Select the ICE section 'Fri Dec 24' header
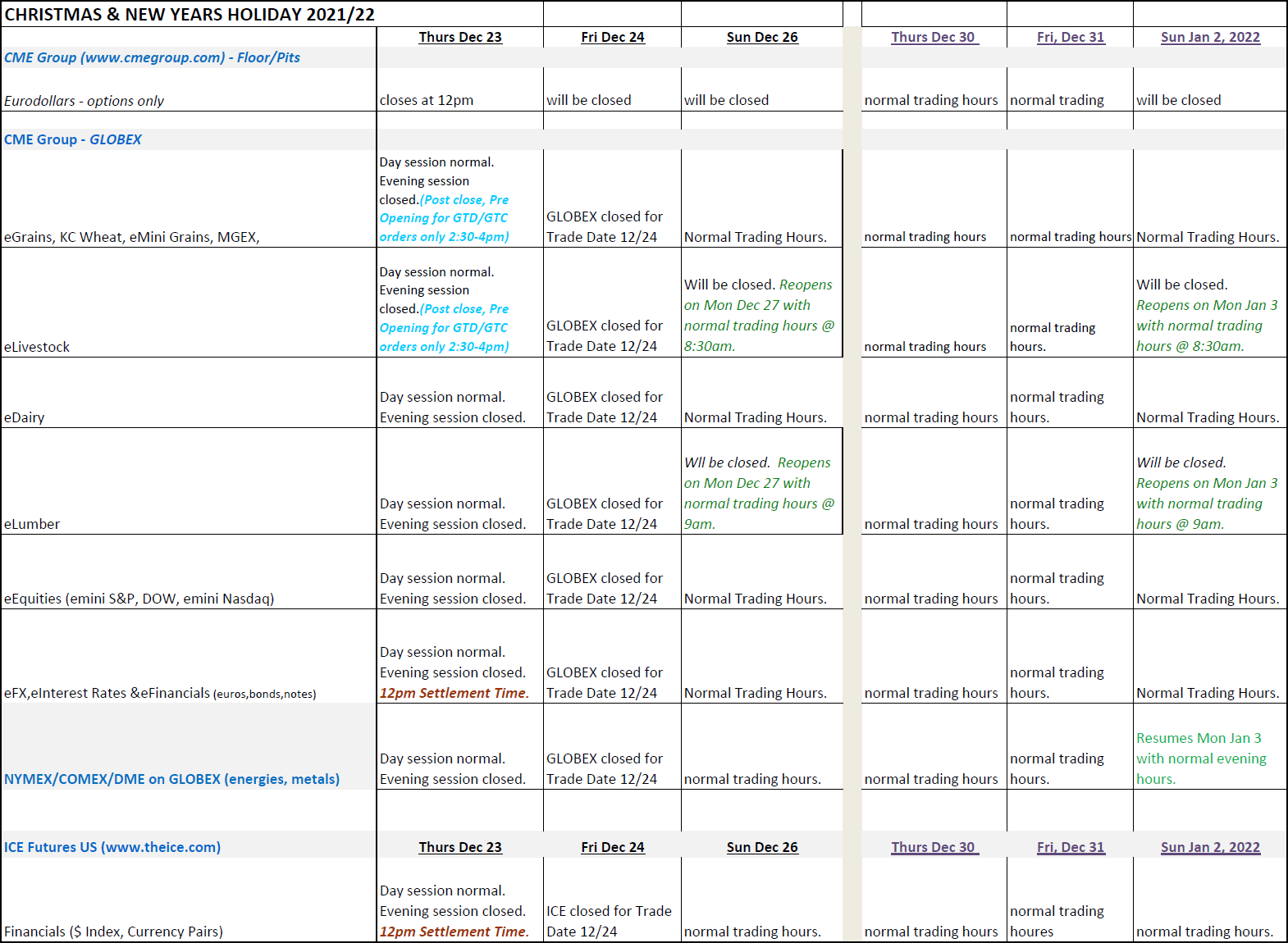This screenshot has height=943, width=1288. click(x=613, y=847)
